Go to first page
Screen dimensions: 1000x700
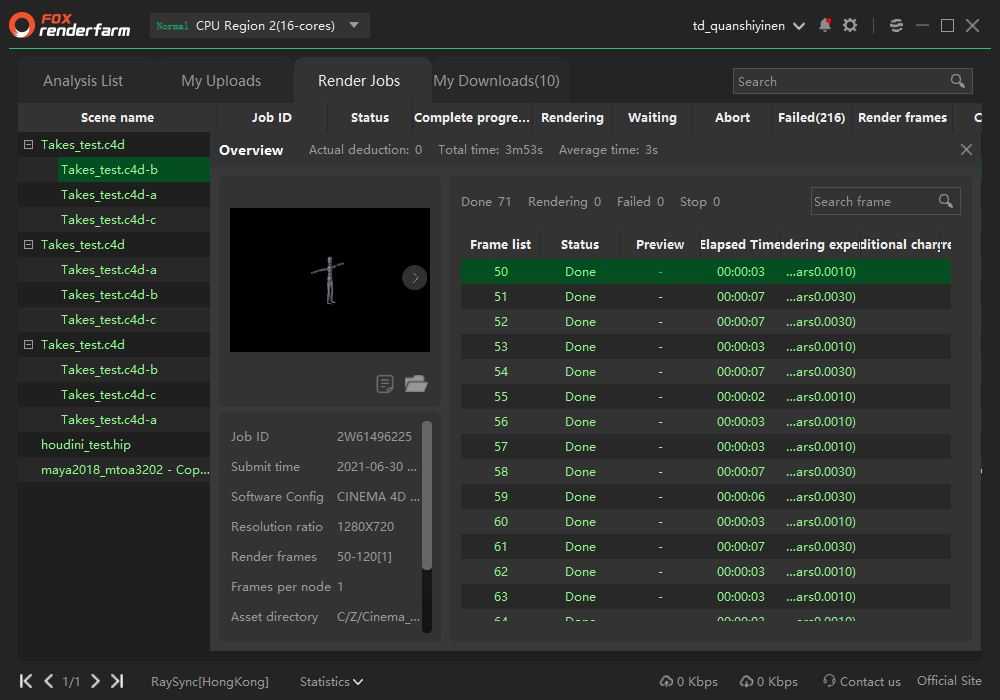[x=26, y=681]
